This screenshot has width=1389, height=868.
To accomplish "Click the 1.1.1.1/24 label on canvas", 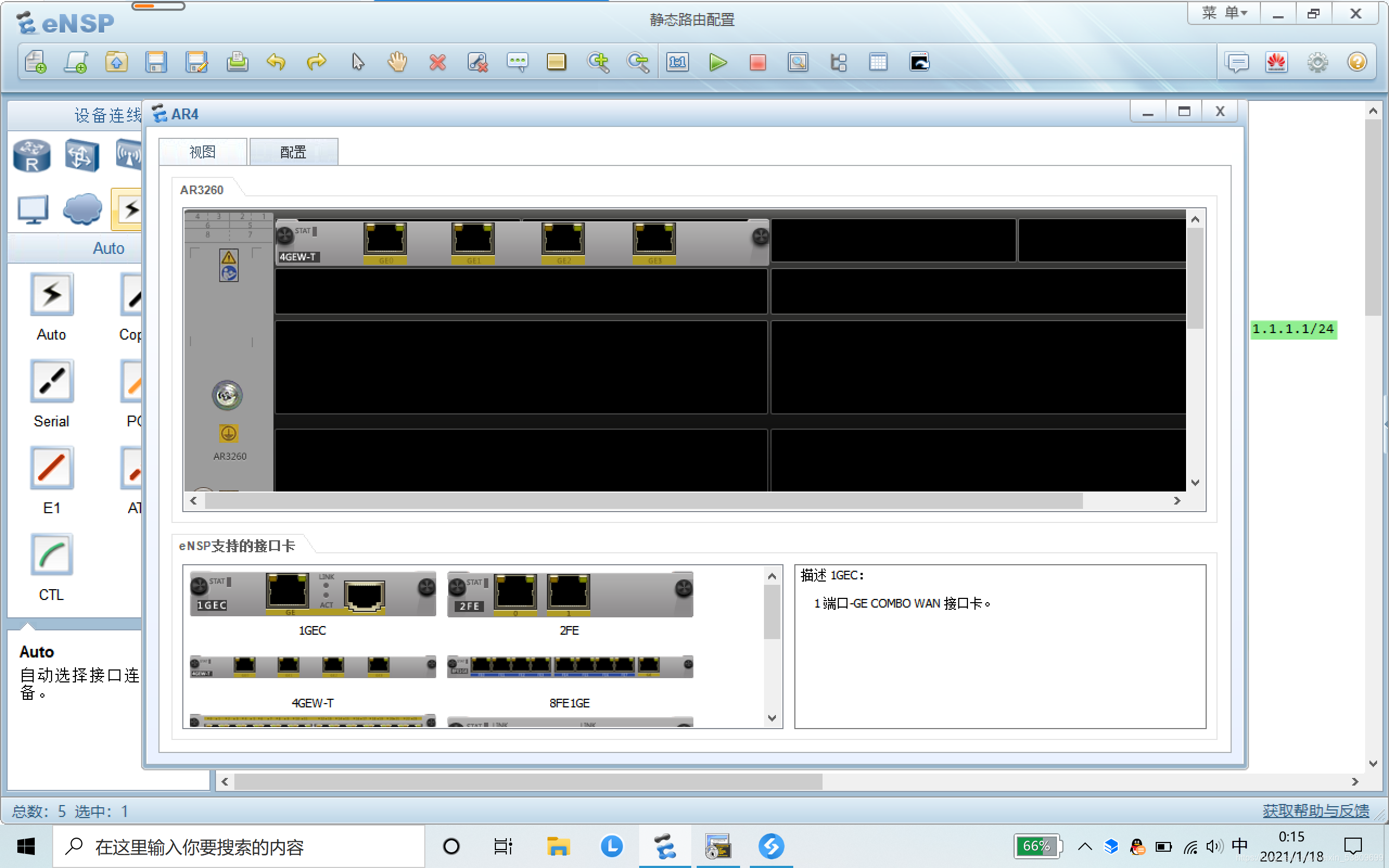I will [1293, 329].
